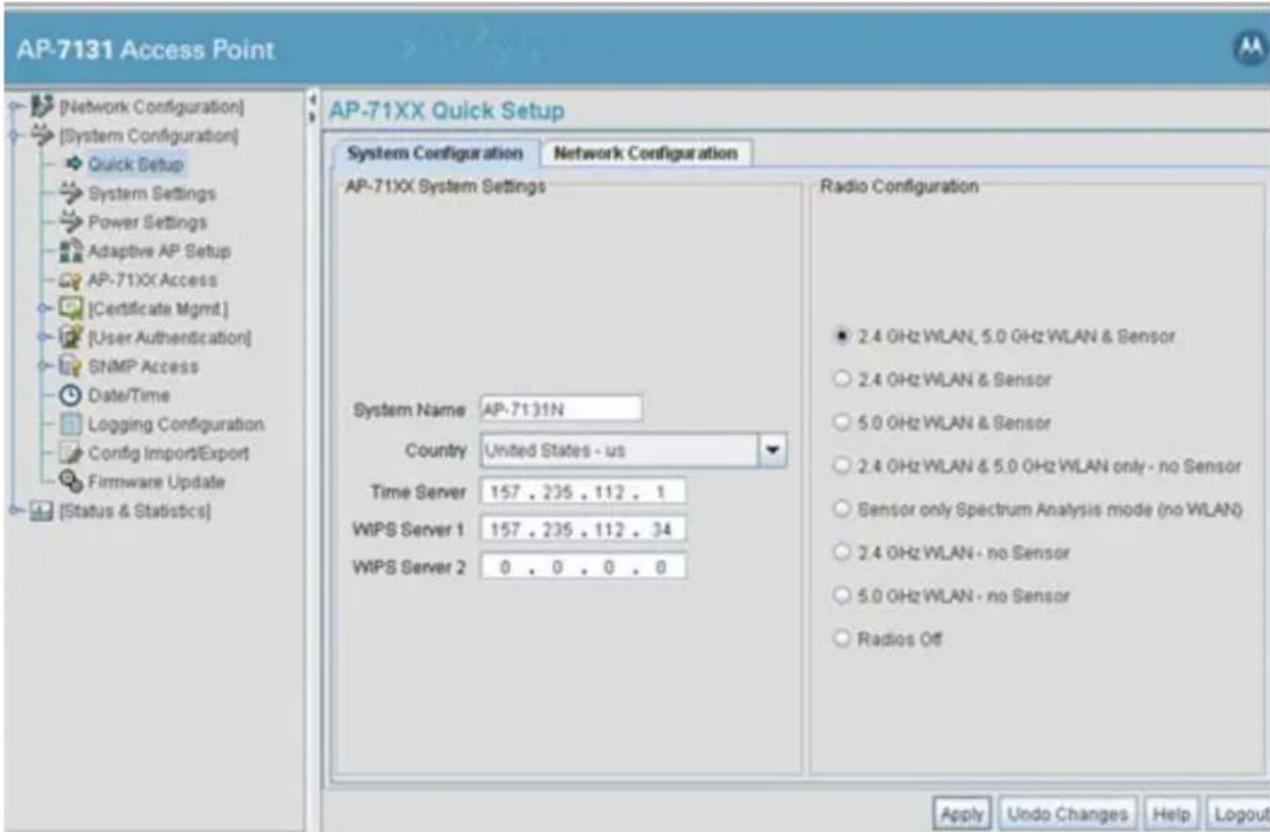
Task: Open AP-71XX Access in the tree
Action: pos(152,279)
